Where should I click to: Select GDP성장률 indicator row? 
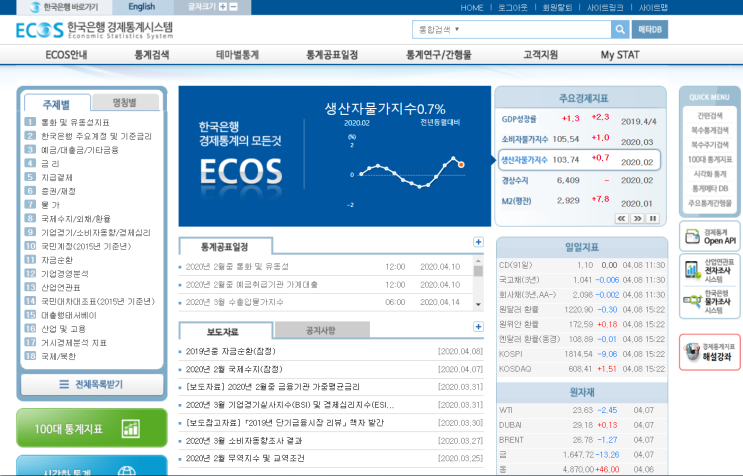pos(579,119)
